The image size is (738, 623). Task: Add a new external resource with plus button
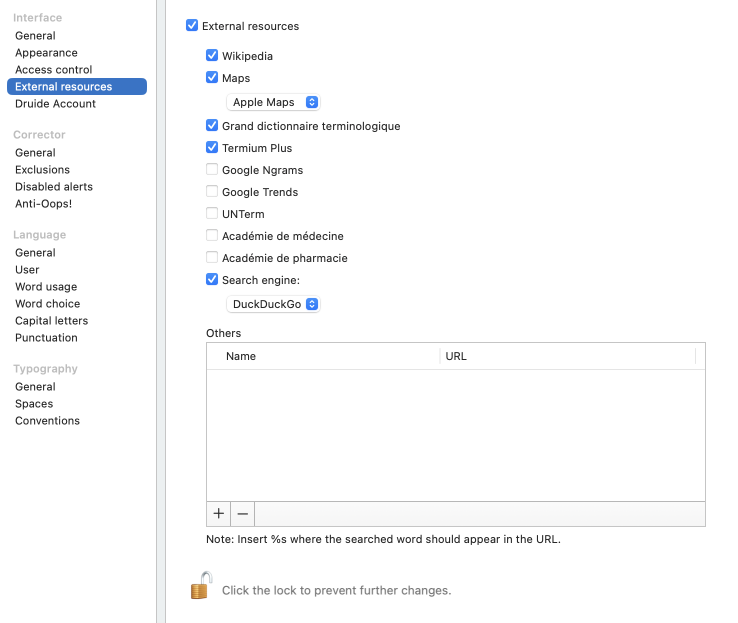(219, 514)
